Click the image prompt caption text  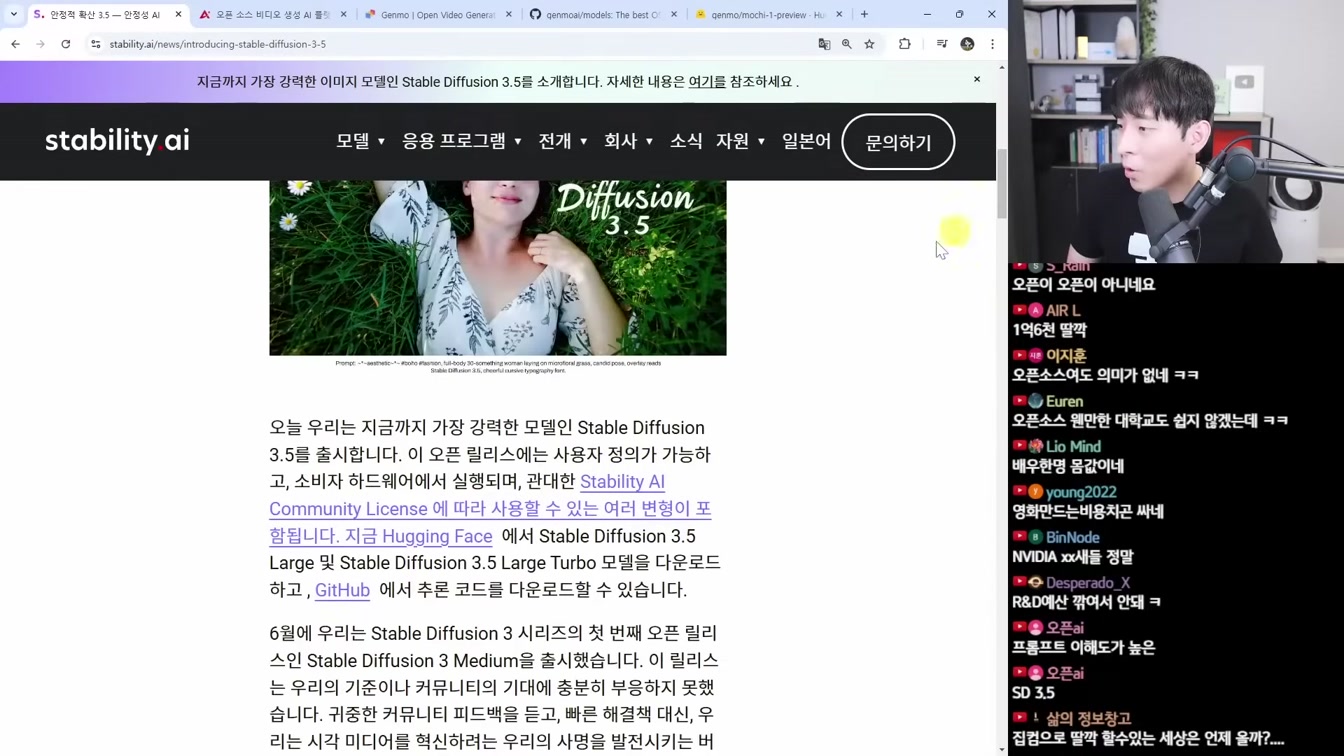[x=498, y=367]
